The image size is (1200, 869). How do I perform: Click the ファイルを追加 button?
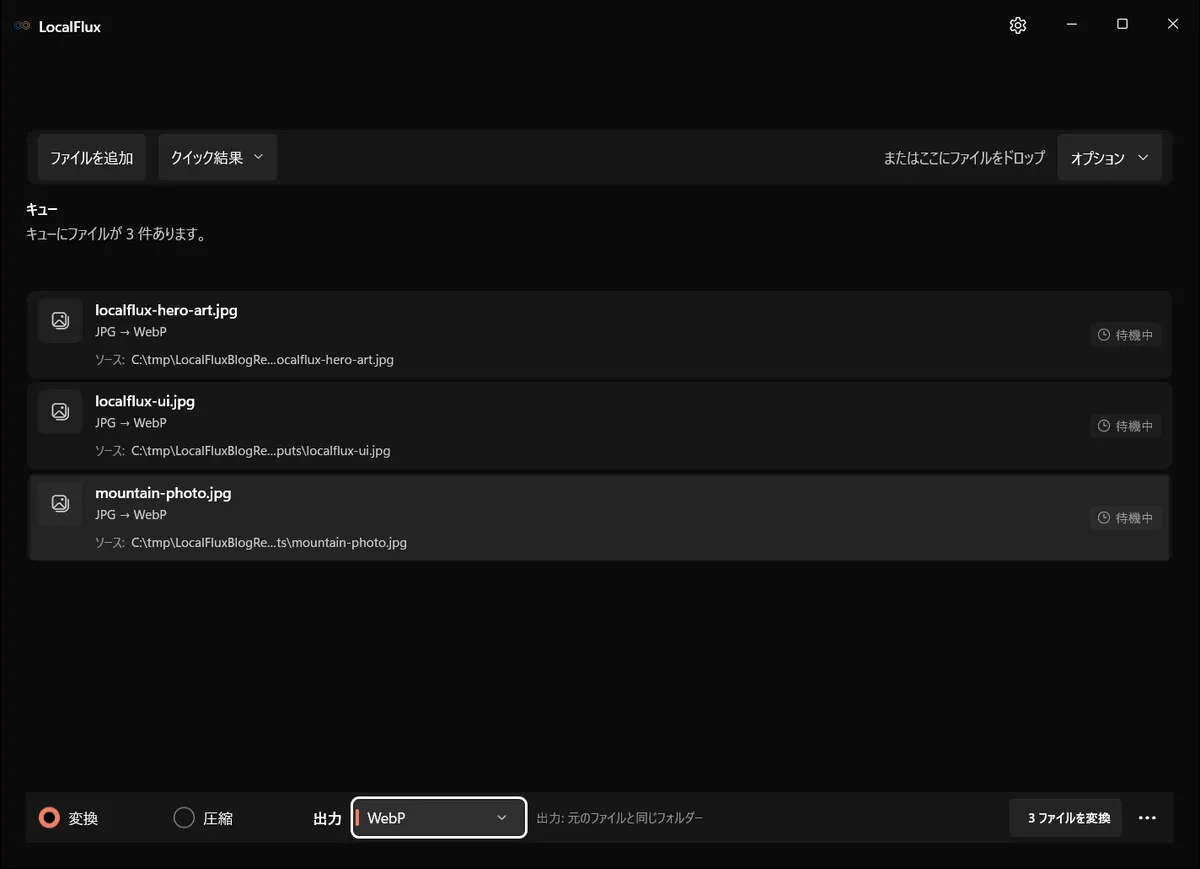92,158
